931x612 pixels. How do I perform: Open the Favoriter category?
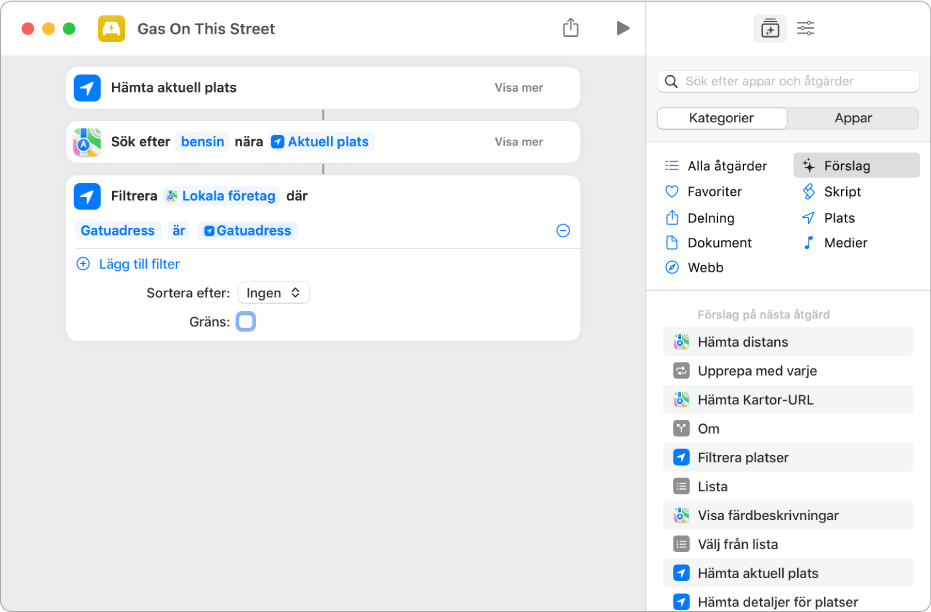(714, 192)
